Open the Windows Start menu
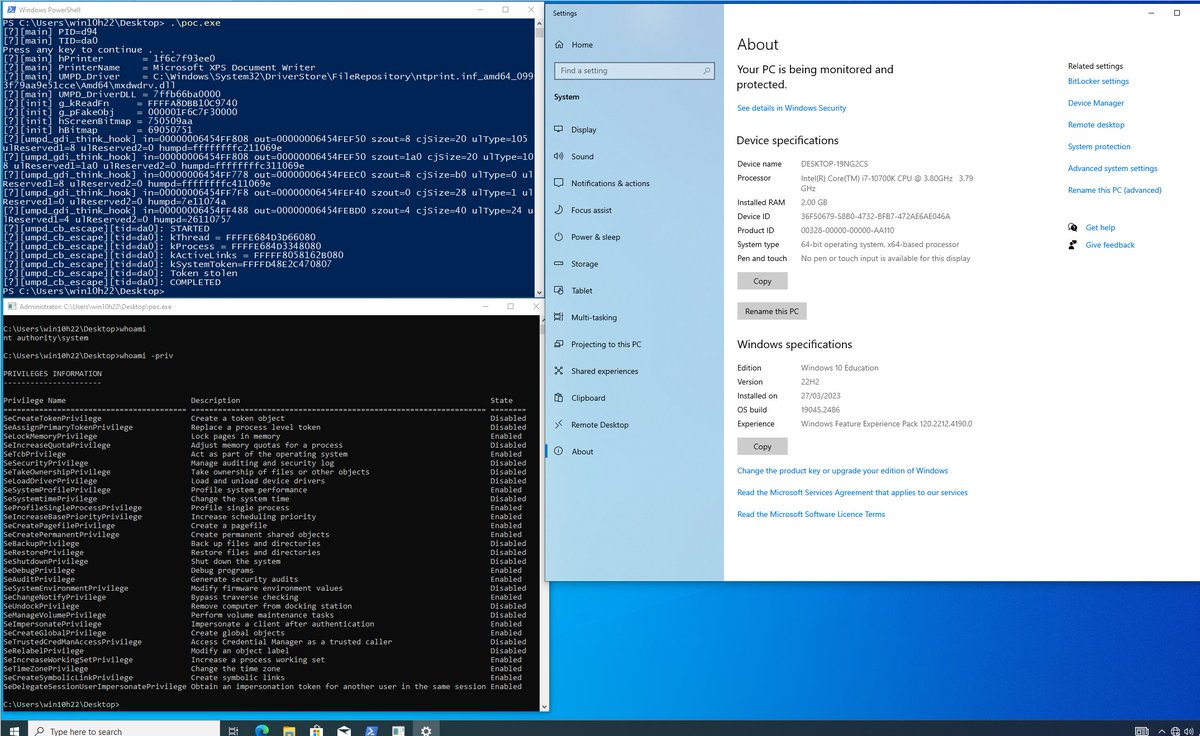This screenshot has width=1200, height=736. [12, 730]
